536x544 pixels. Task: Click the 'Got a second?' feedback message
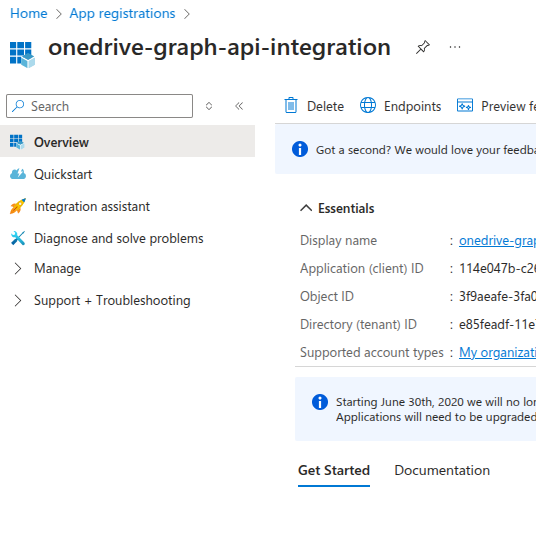tap(426, 150)
